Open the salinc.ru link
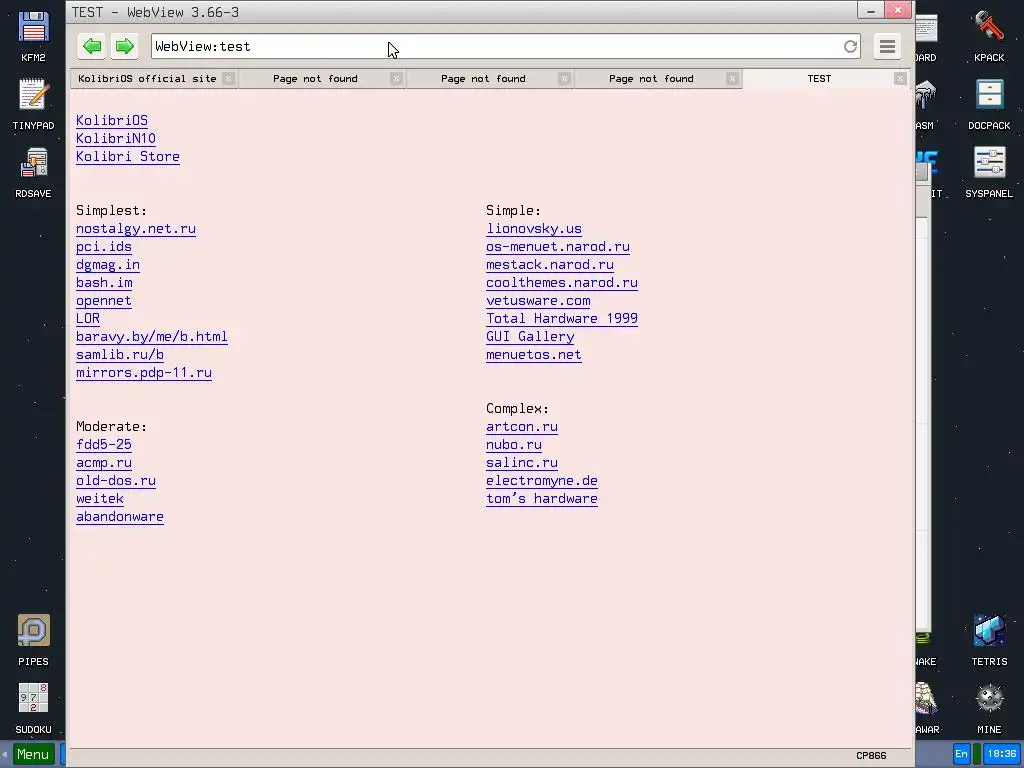Screen dimensions: 1024x768 (522, 463)
